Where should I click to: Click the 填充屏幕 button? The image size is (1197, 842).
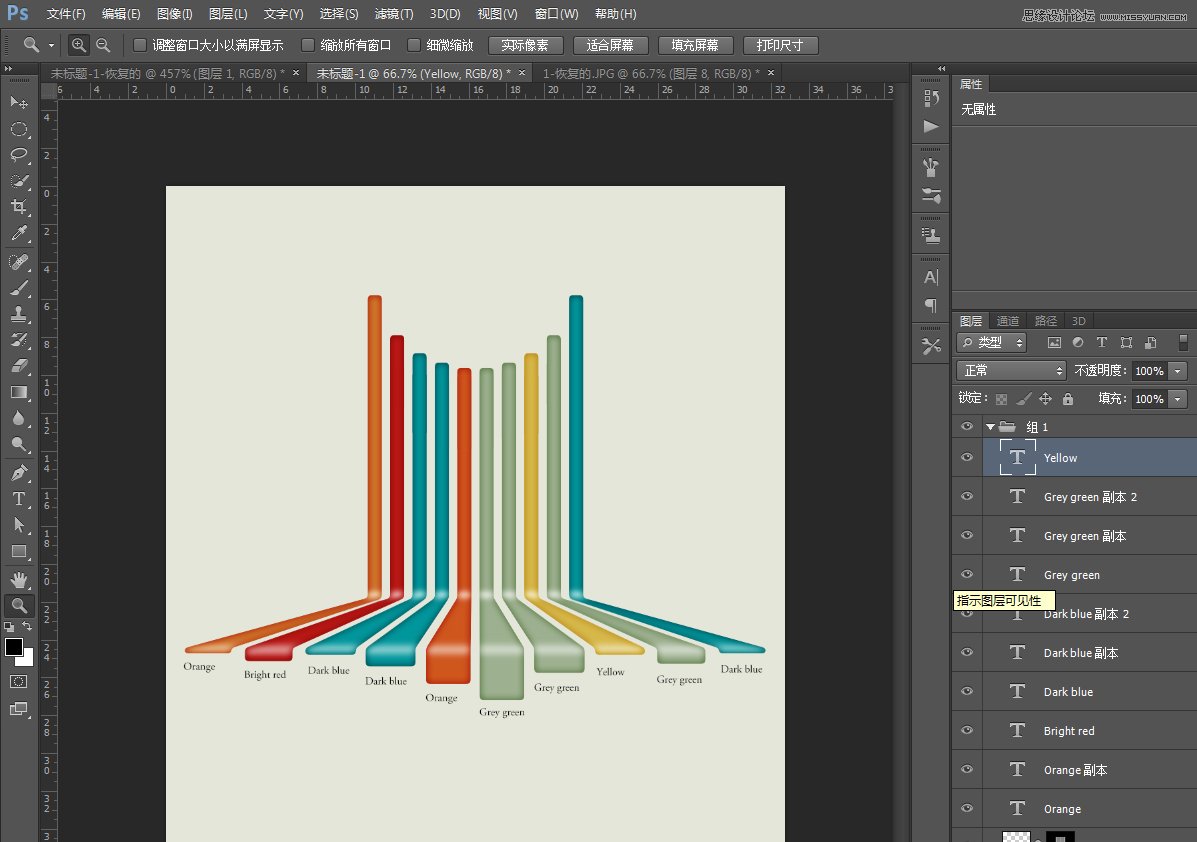695,45
